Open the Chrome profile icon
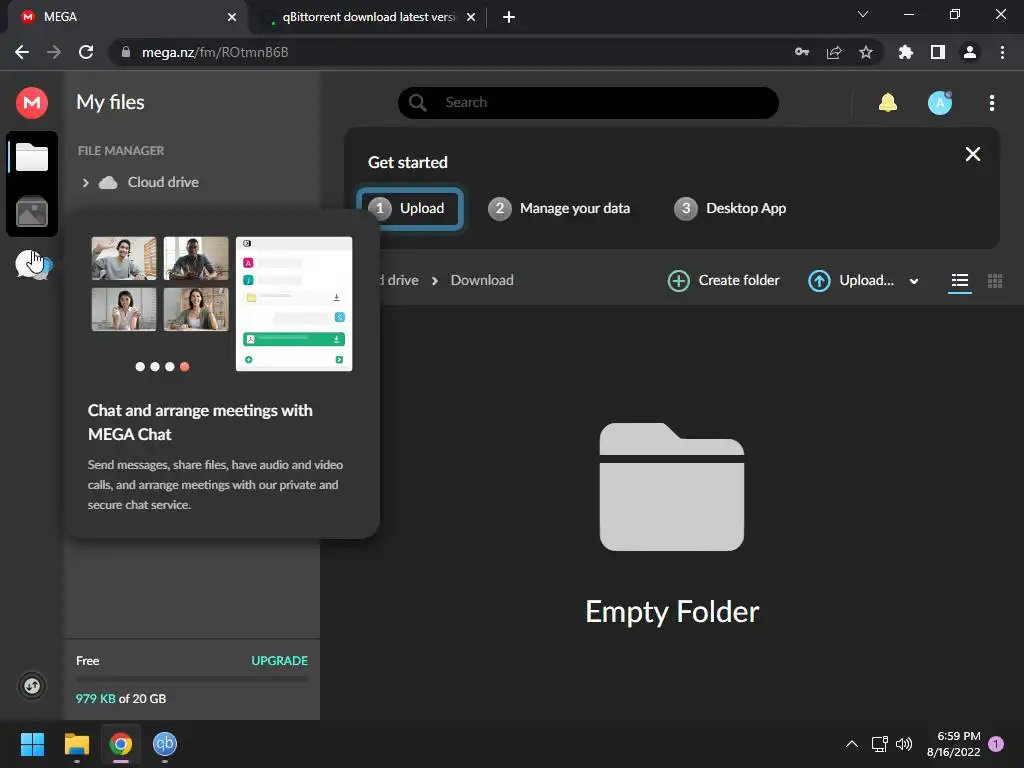Image resolution: width=1024 pixels, height=768 pixels. 970,52
